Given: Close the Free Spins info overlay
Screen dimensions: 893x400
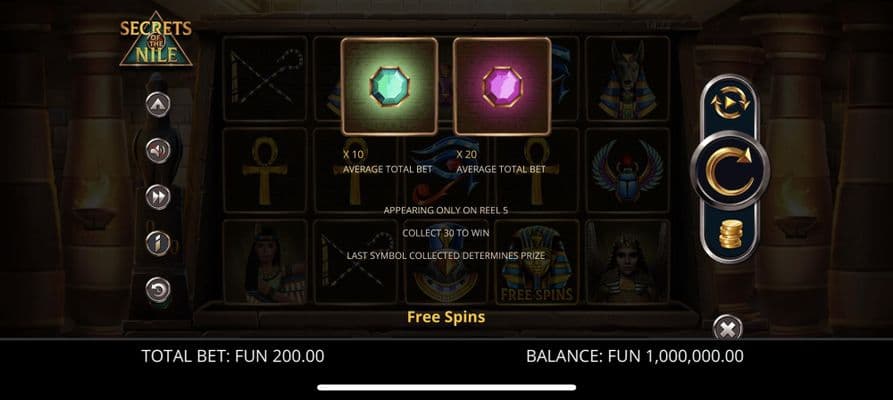Looking at the screenshot, I should pyautogui.click(x=727, y=328).
